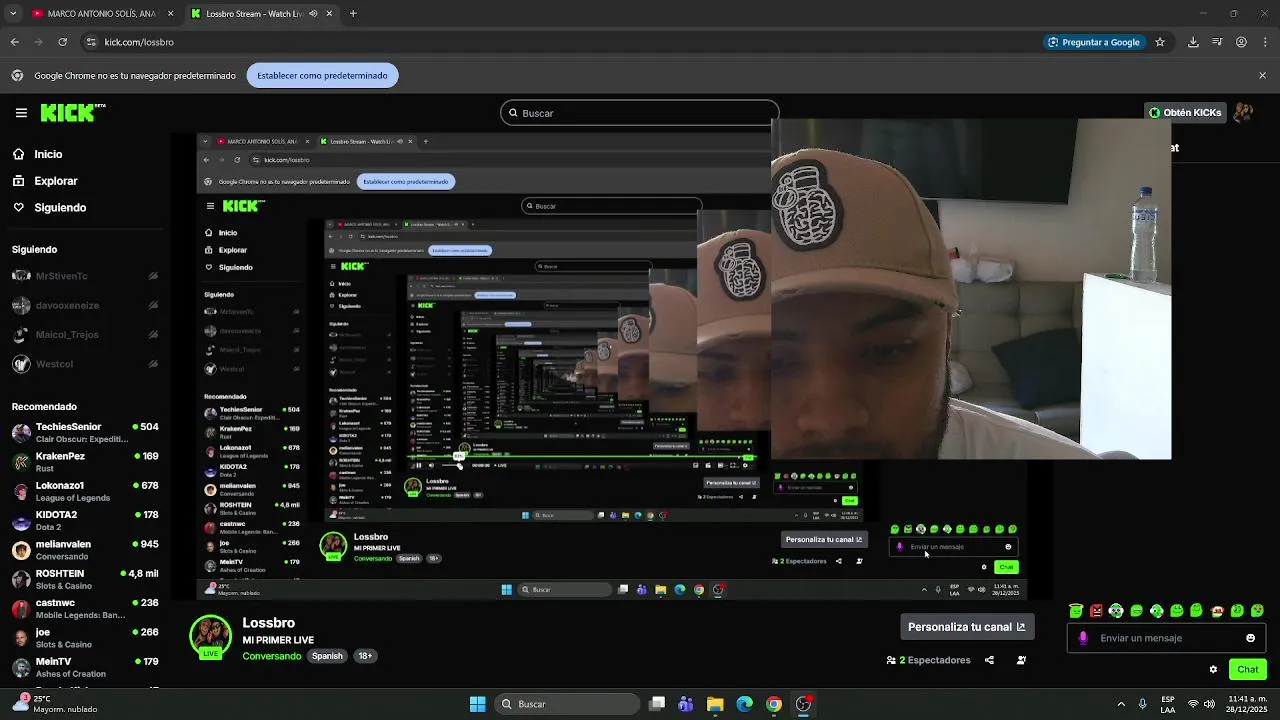
Task: Click the Obtén KICKs button
Action: (x=1185, y=113)
